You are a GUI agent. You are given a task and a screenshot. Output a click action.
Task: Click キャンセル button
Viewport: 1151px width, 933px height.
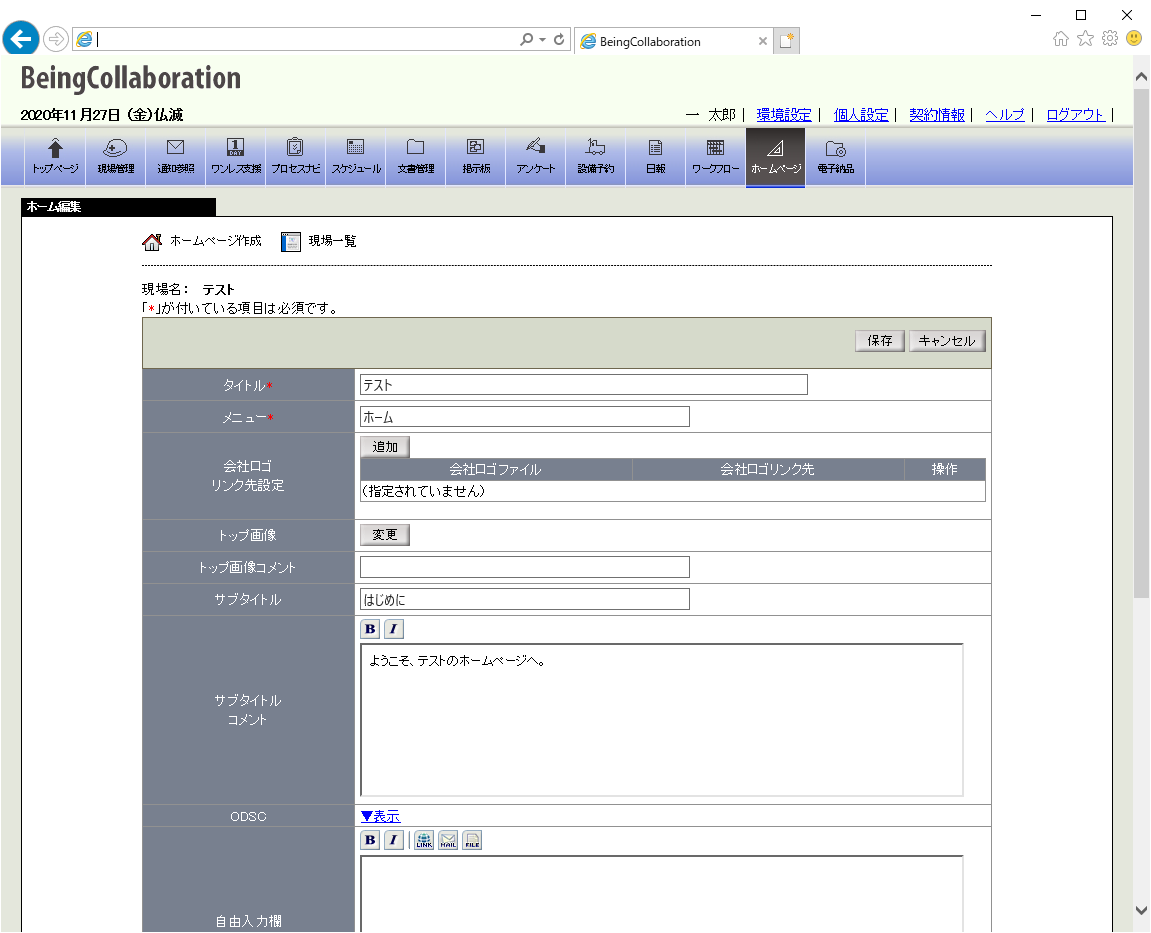coord(947,341)
